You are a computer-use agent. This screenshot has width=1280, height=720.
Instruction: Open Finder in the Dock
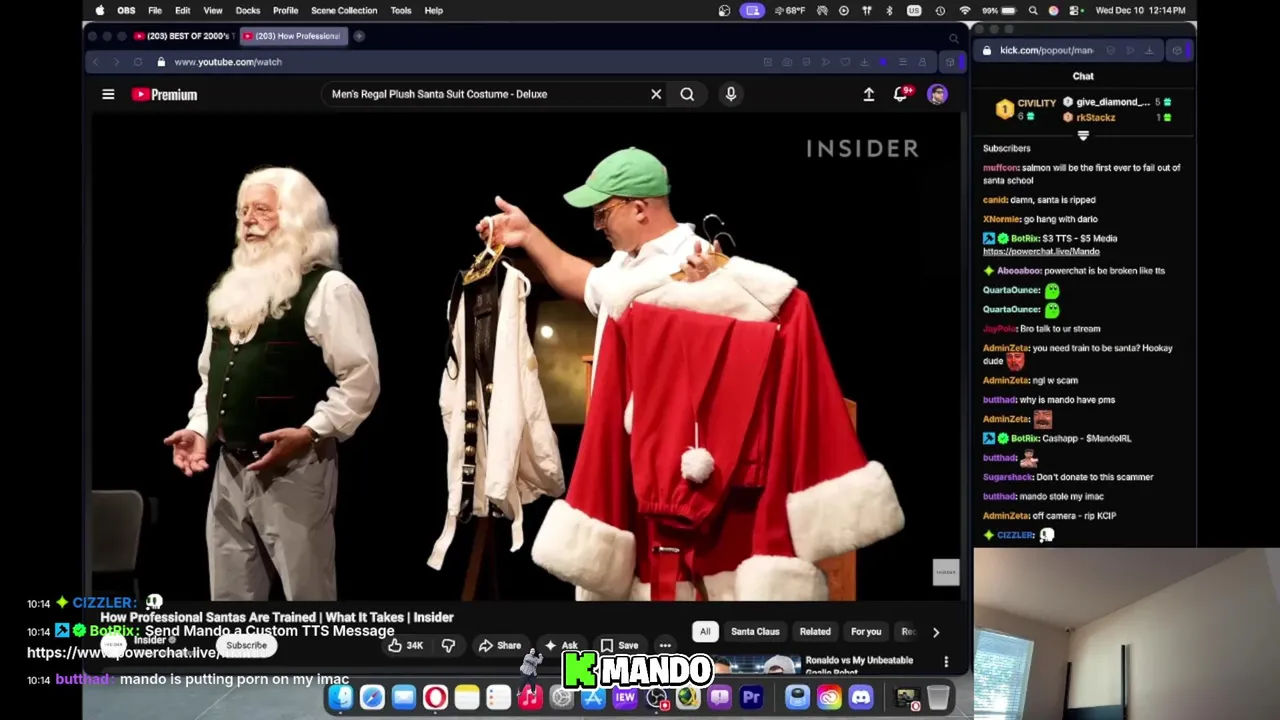point(341,697)
